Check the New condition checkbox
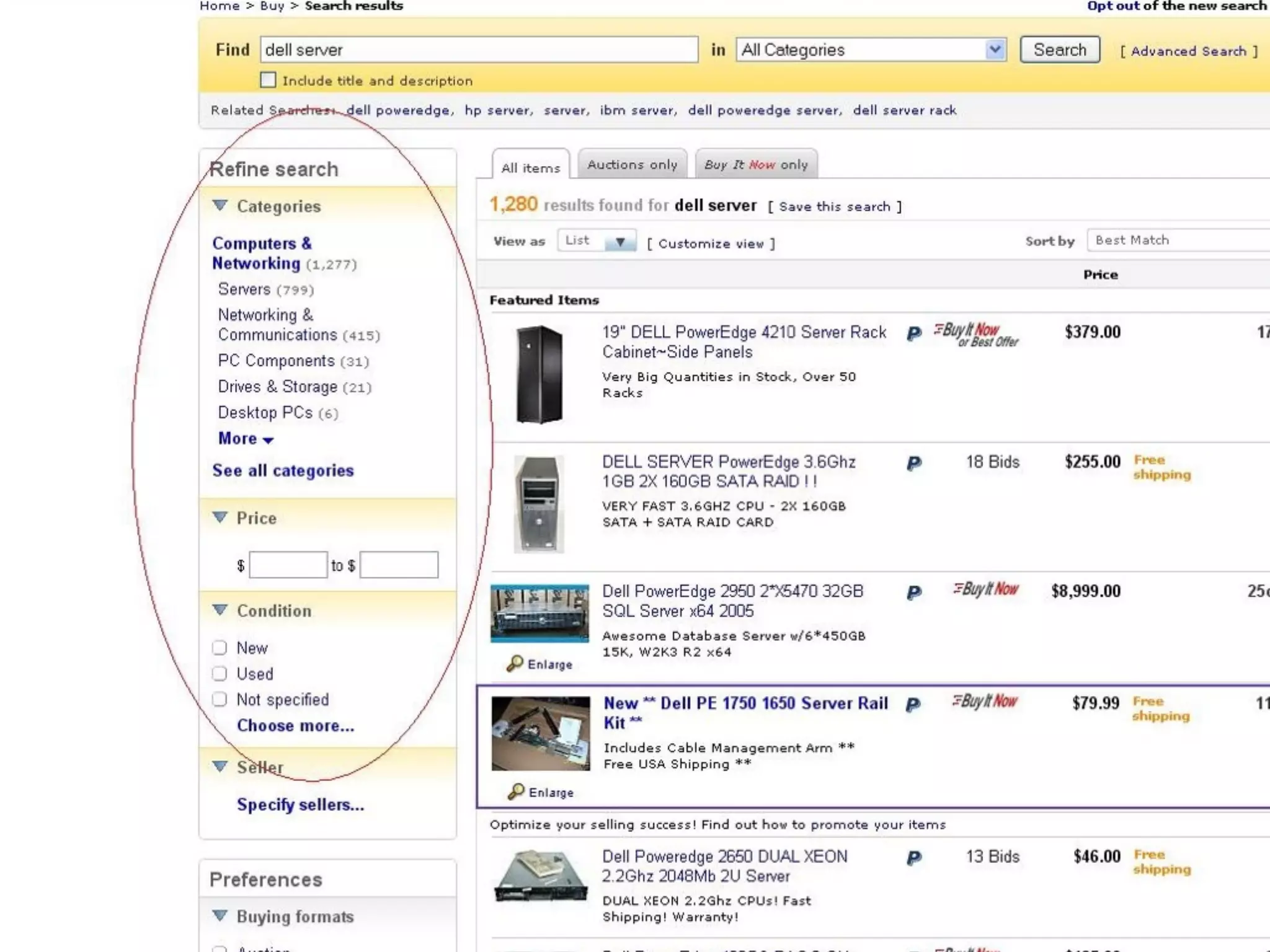Image resolution: width=1270 pixels, height=952 pixels. point(220,648)
